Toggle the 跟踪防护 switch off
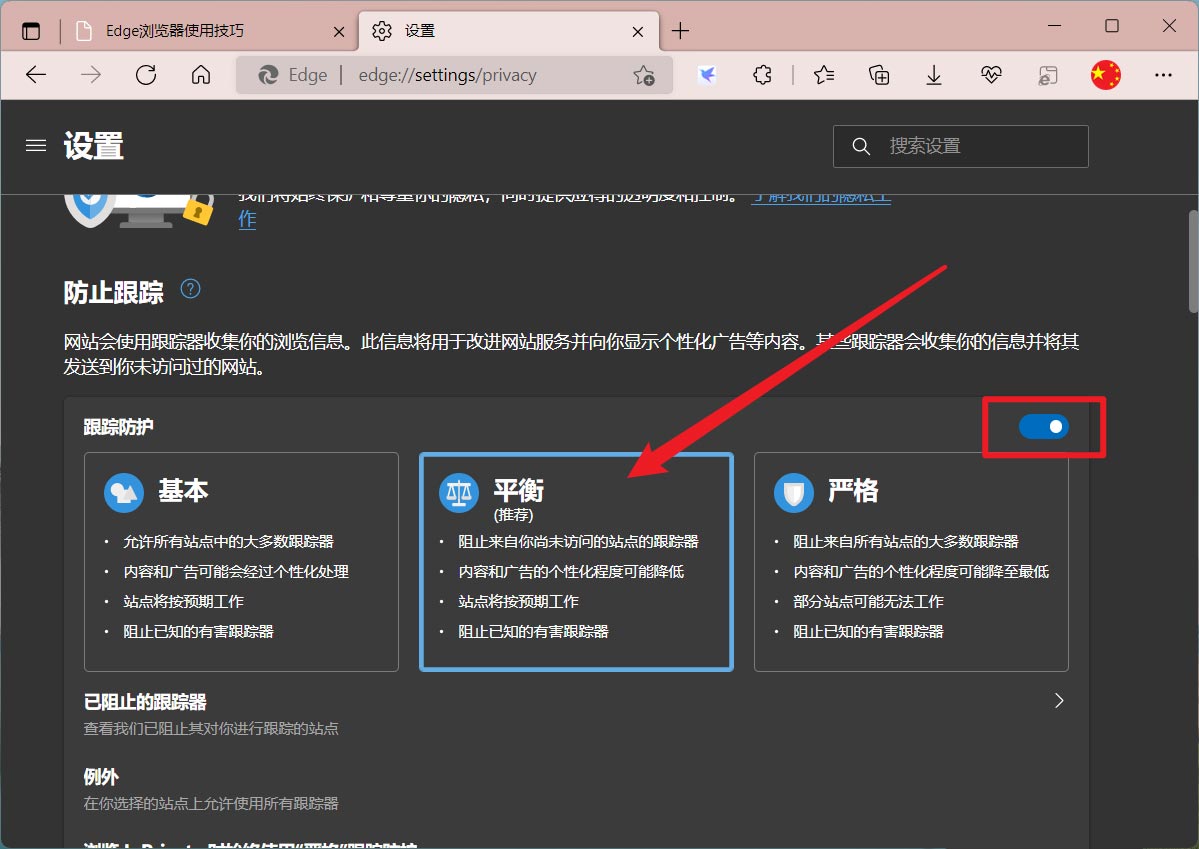 (1044, 427)
